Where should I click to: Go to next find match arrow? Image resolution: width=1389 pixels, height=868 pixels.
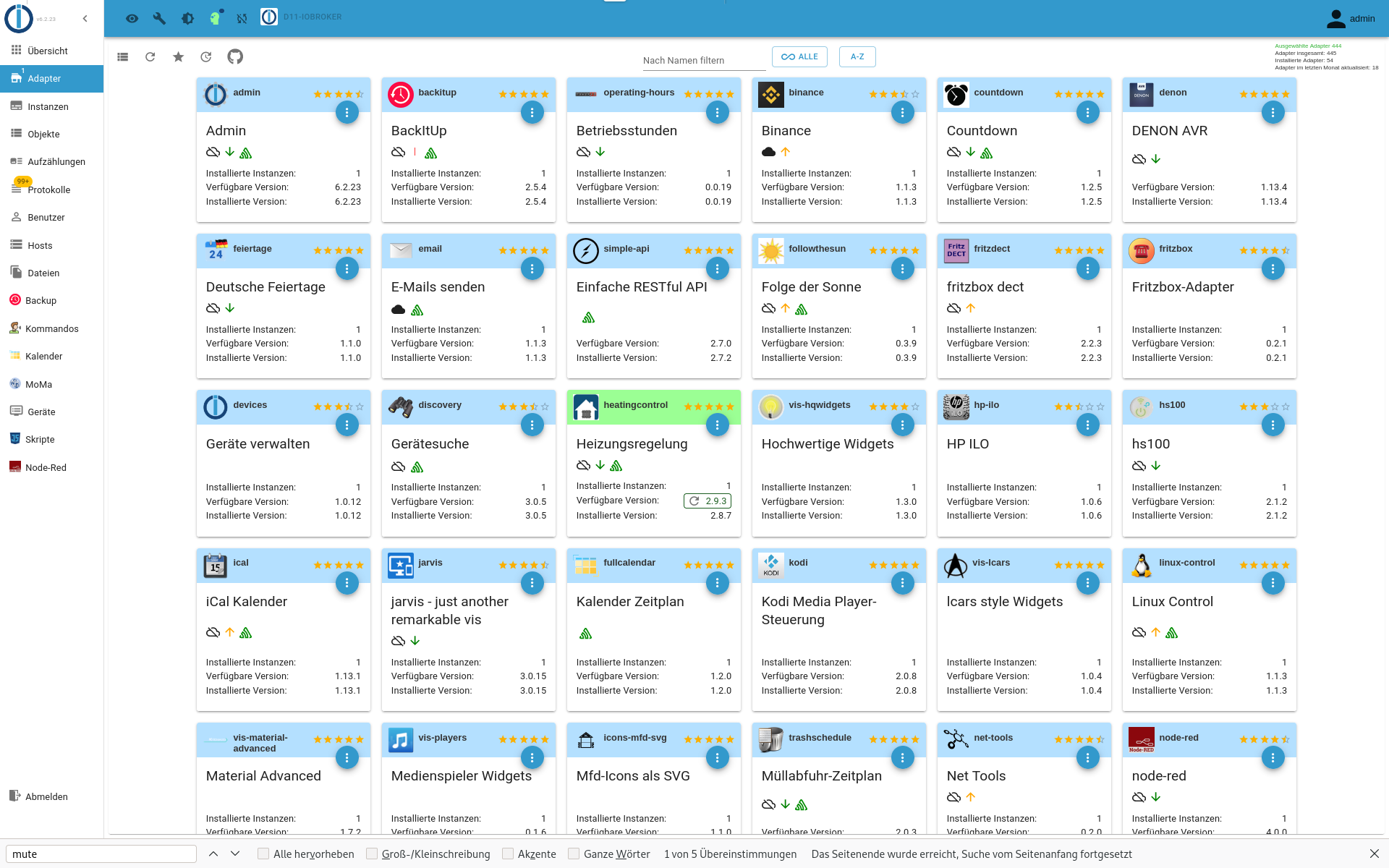(235, 854)
